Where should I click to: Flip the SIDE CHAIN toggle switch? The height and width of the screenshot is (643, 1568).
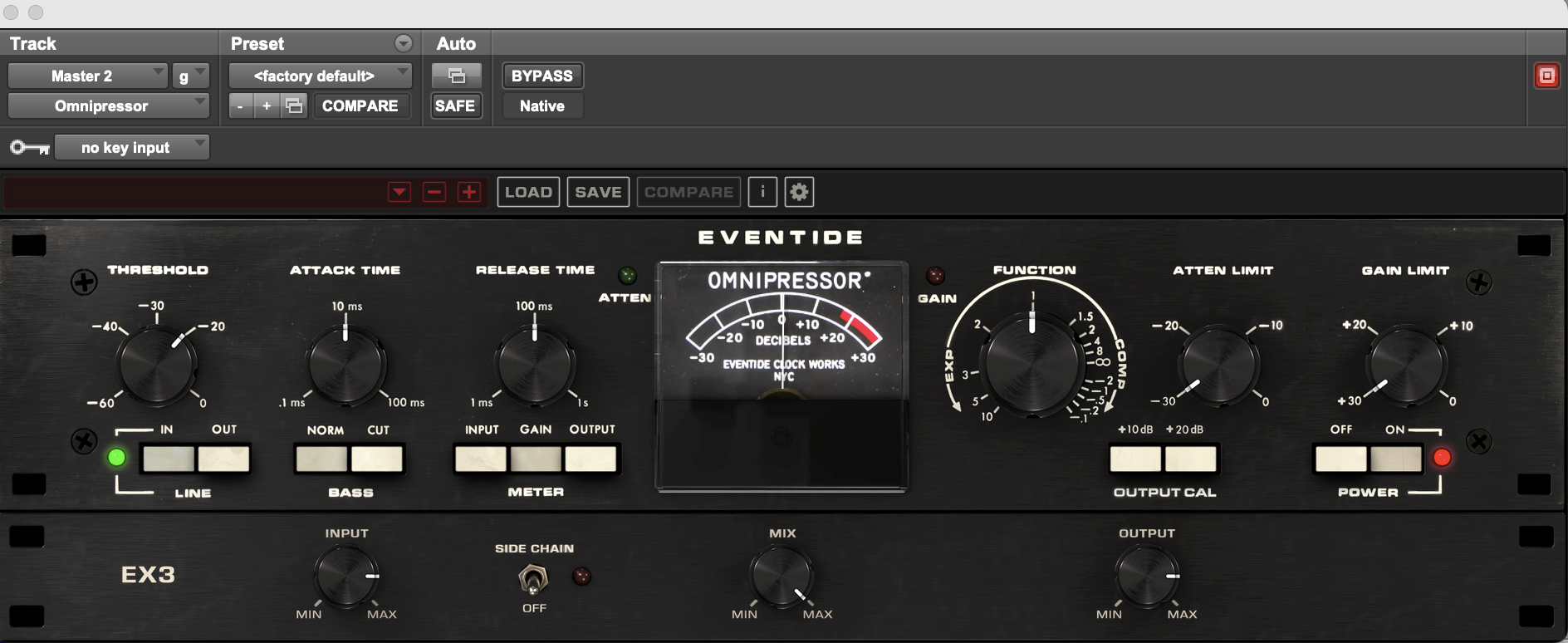(x=533, y=578)
